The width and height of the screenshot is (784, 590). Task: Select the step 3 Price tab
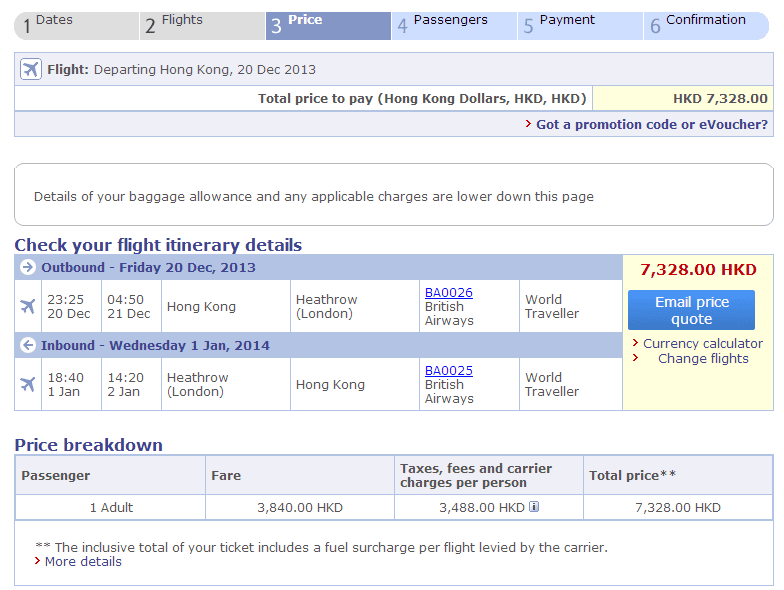point(328,26)
